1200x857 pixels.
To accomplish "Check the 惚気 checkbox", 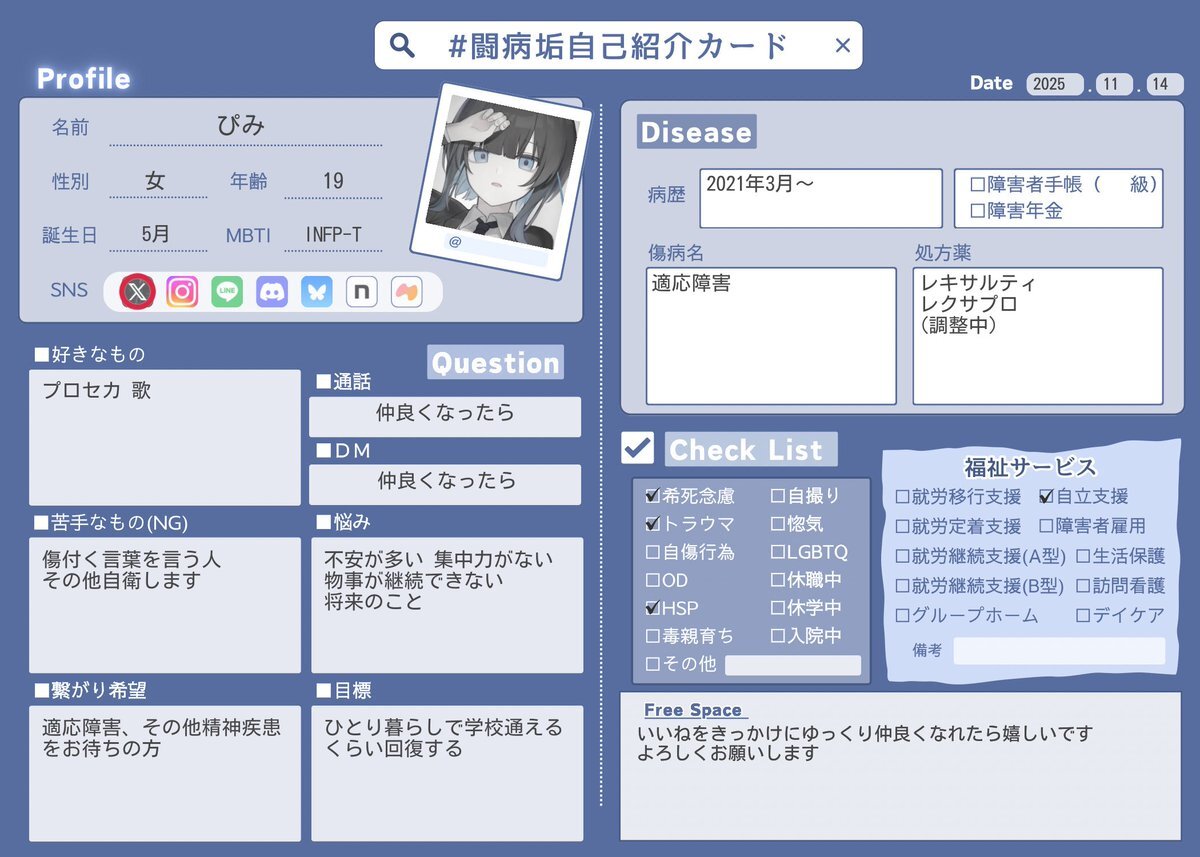I will coord(778,523).
